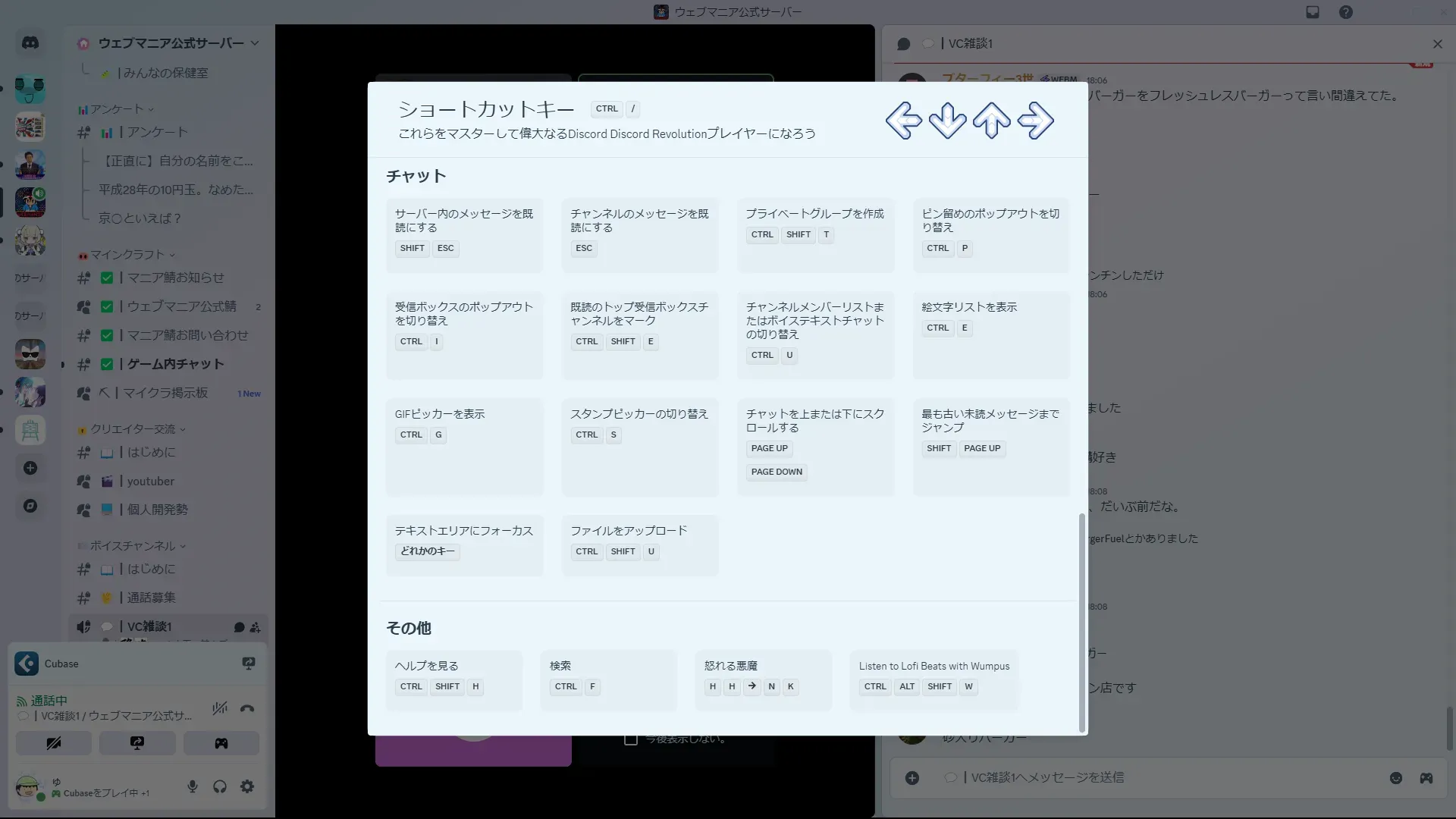Open the youtuber channel

point(150,481)
